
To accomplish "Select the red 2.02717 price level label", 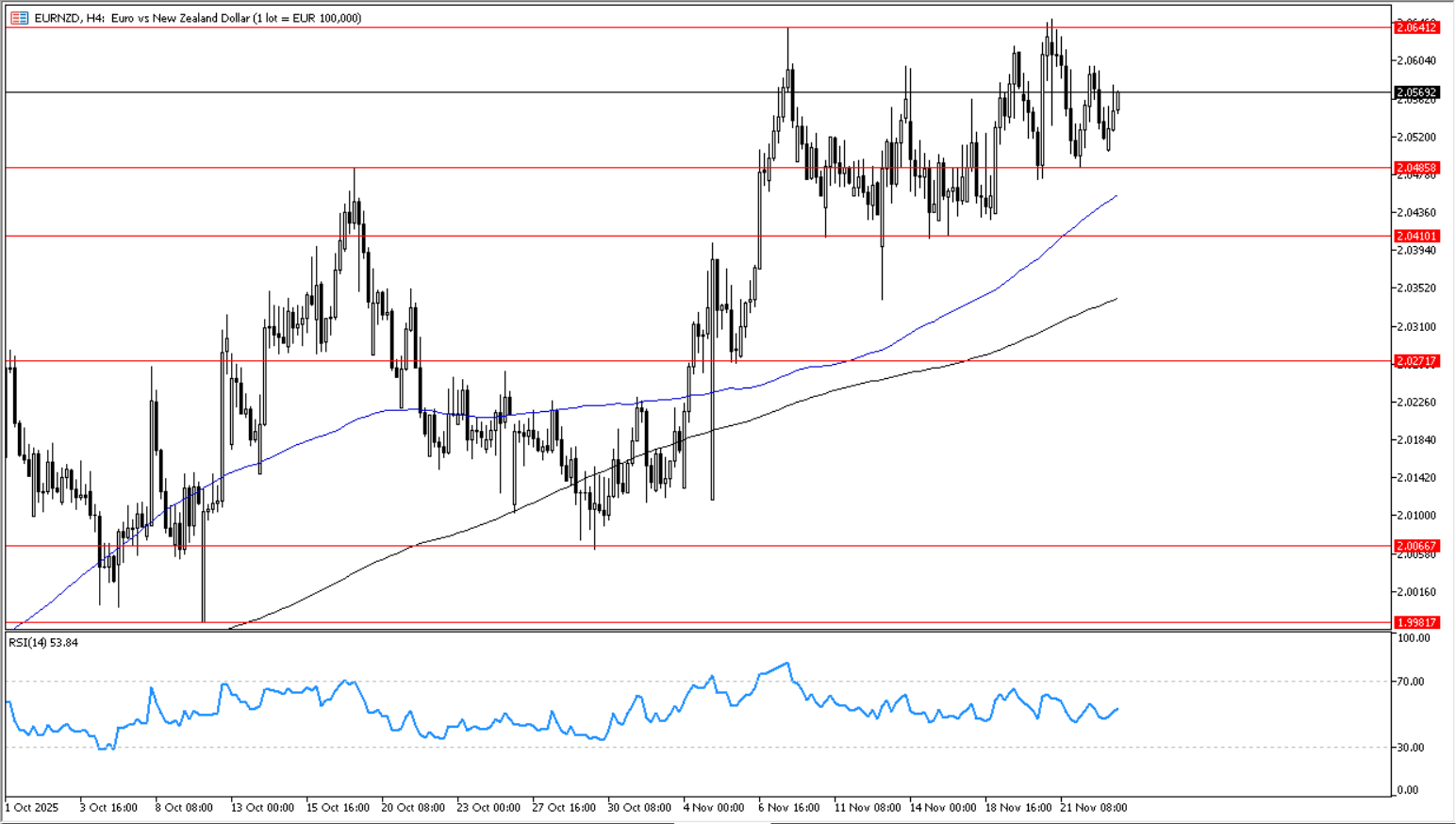I will (x=1415, y=361).
